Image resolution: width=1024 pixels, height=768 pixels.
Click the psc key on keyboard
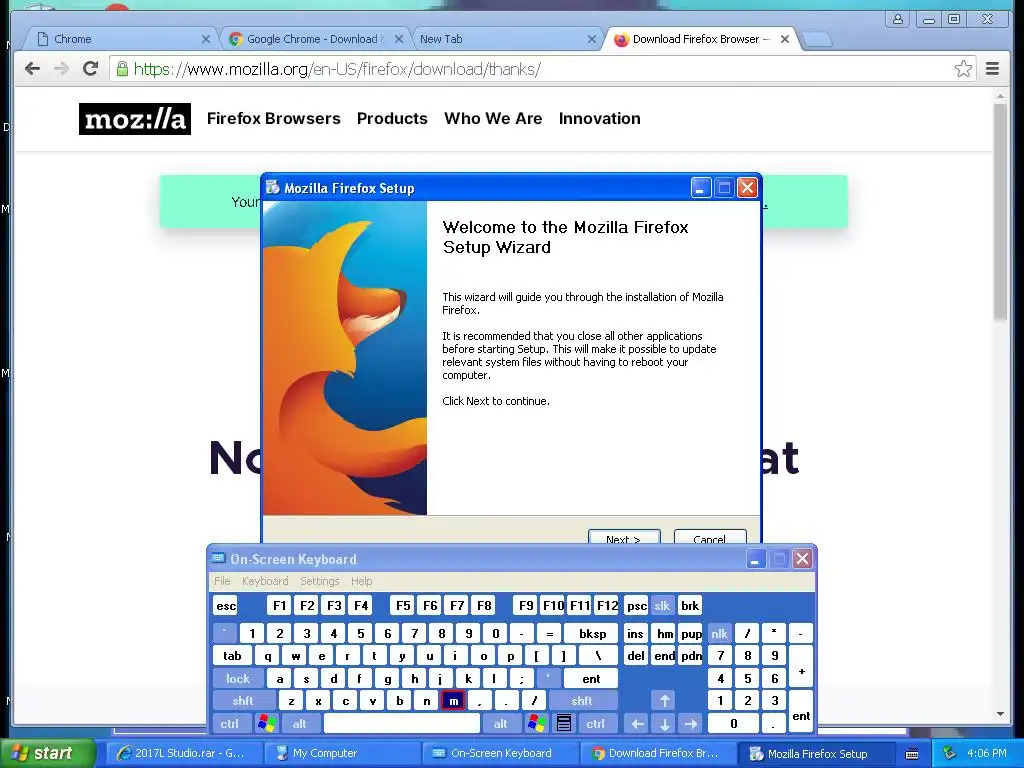click(x=637, y=606)
